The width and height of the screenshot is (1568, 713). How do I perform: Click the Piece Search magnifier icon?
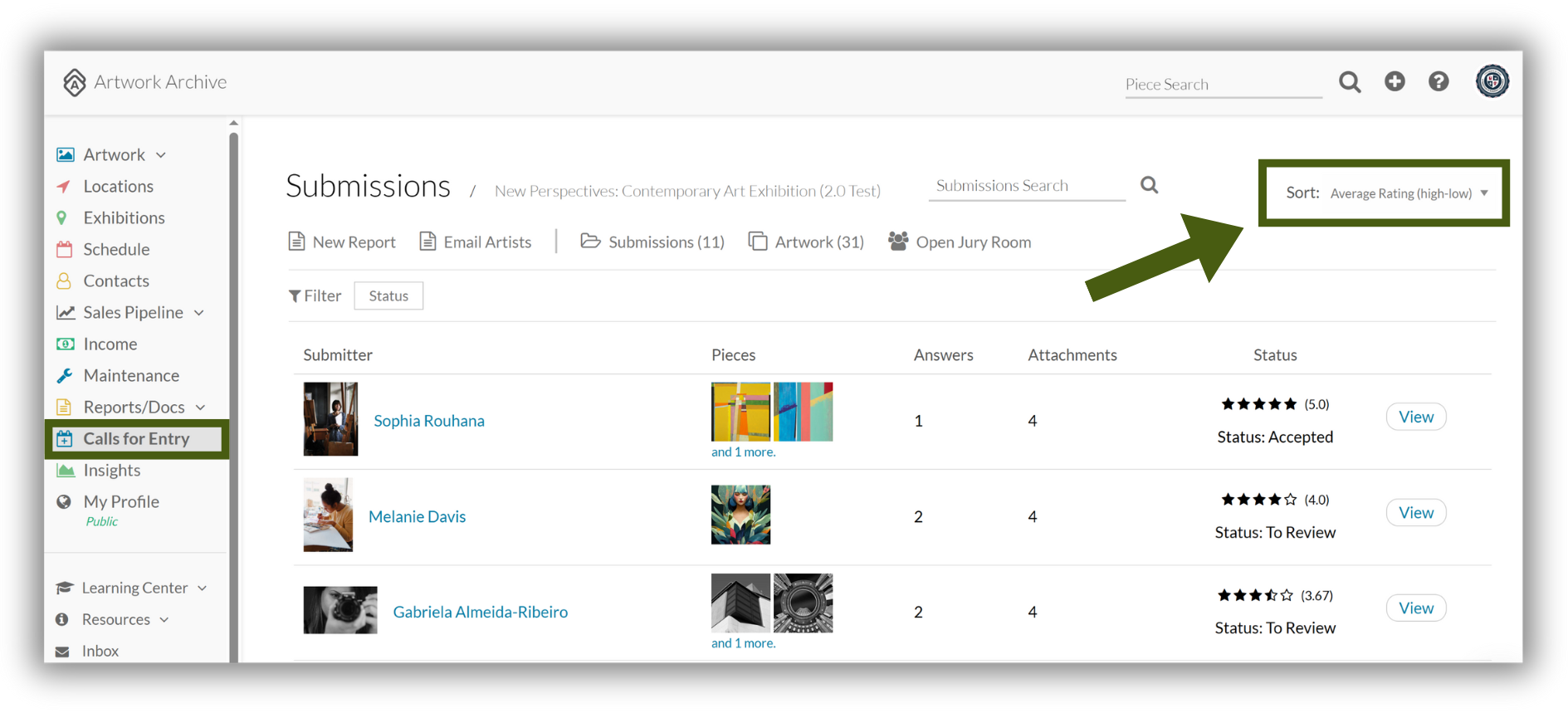pyautogui.click(x=1350, y=82)
